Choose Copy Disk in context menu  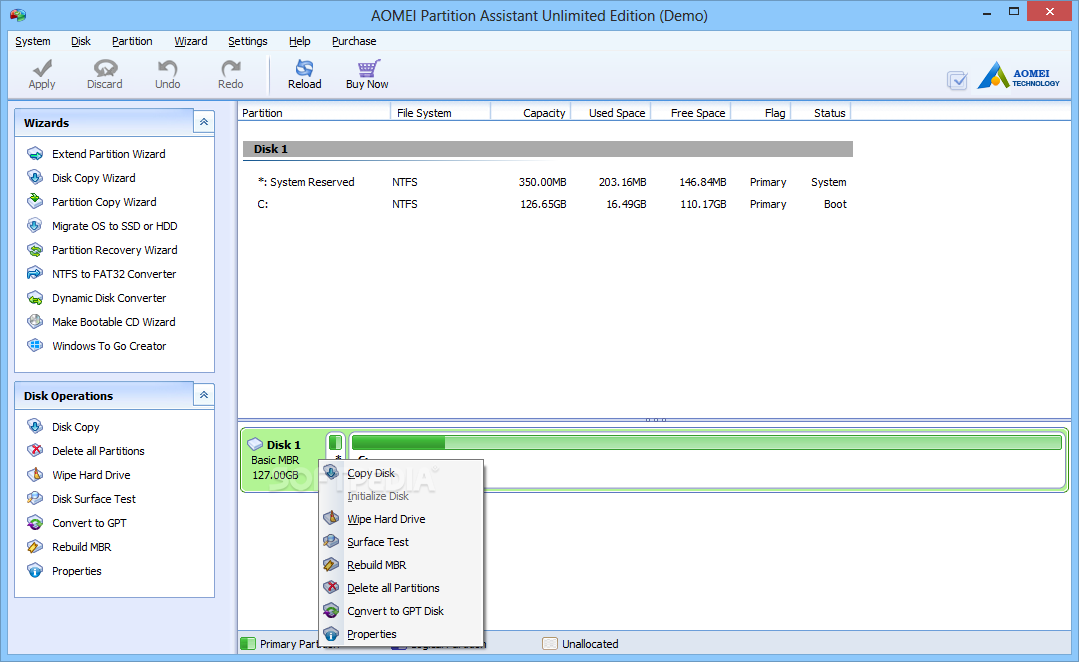click(x=402, y=473)
